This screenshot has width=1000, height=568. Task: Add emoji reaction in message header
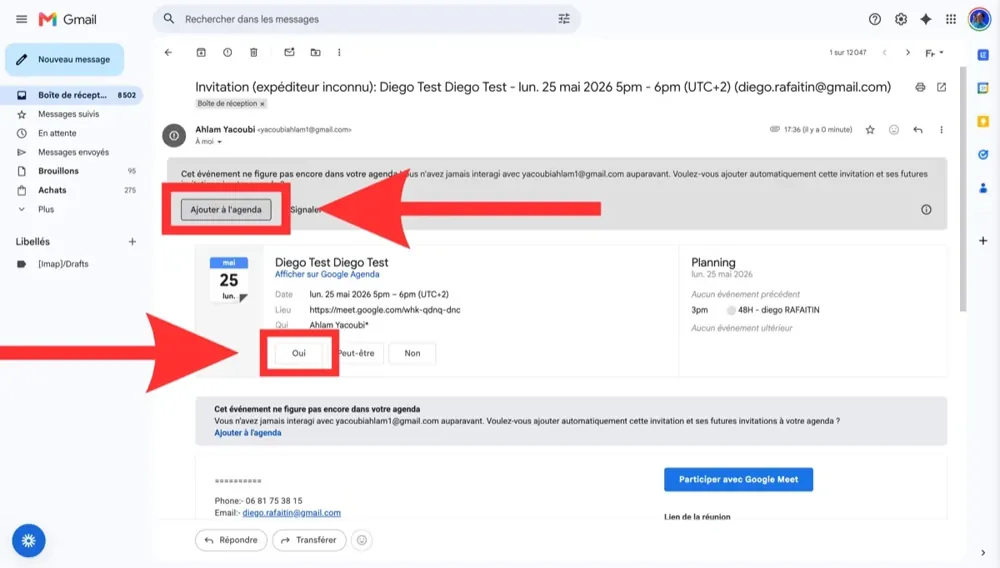[893, 130]
